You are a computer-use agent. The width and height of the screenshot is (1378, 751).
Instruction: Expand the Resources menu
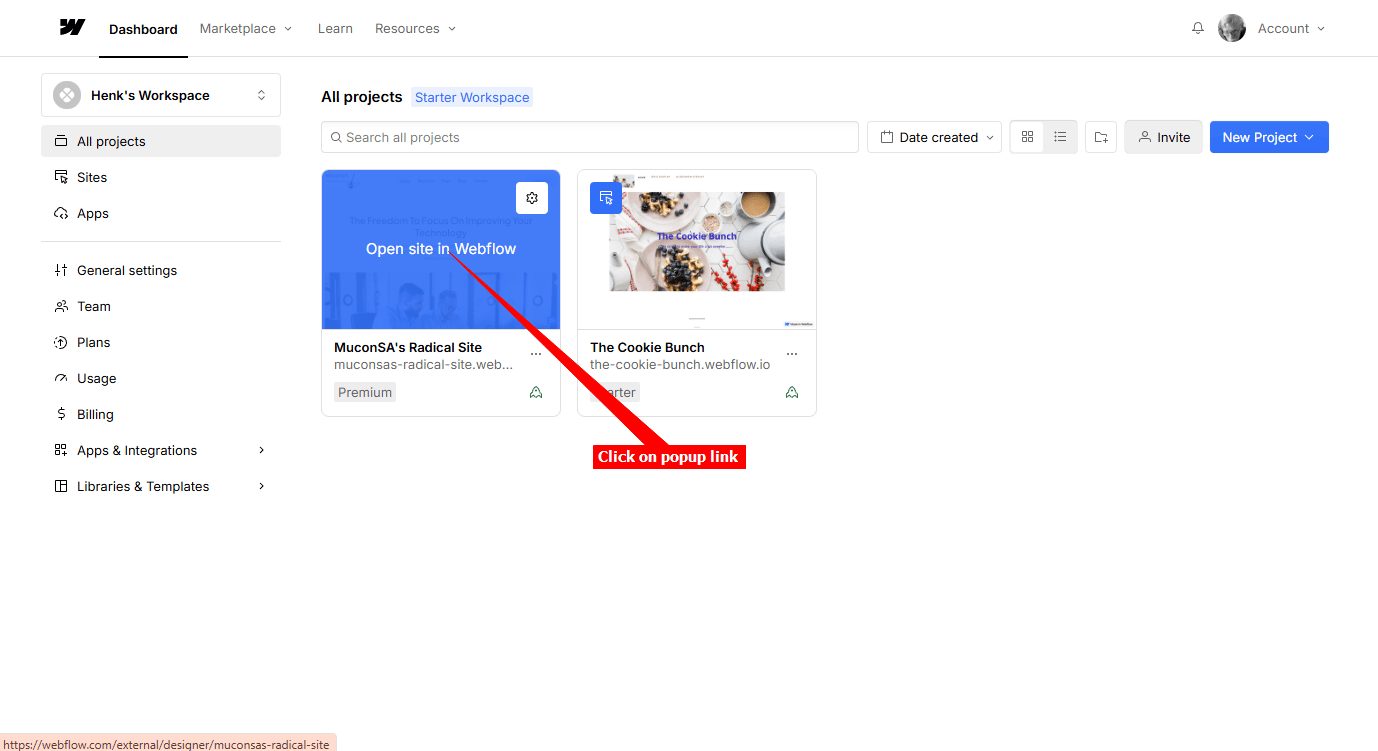click(415, 28)
